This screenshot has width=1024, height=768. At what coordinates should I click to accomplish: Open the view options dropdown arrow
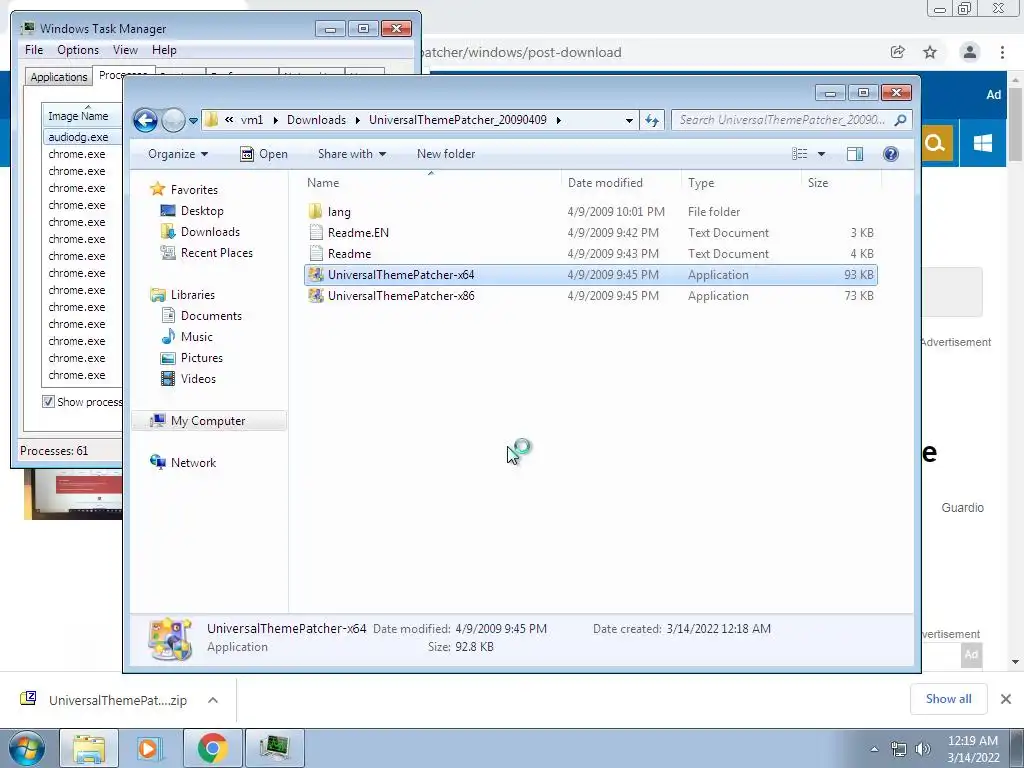click(821, 154)
